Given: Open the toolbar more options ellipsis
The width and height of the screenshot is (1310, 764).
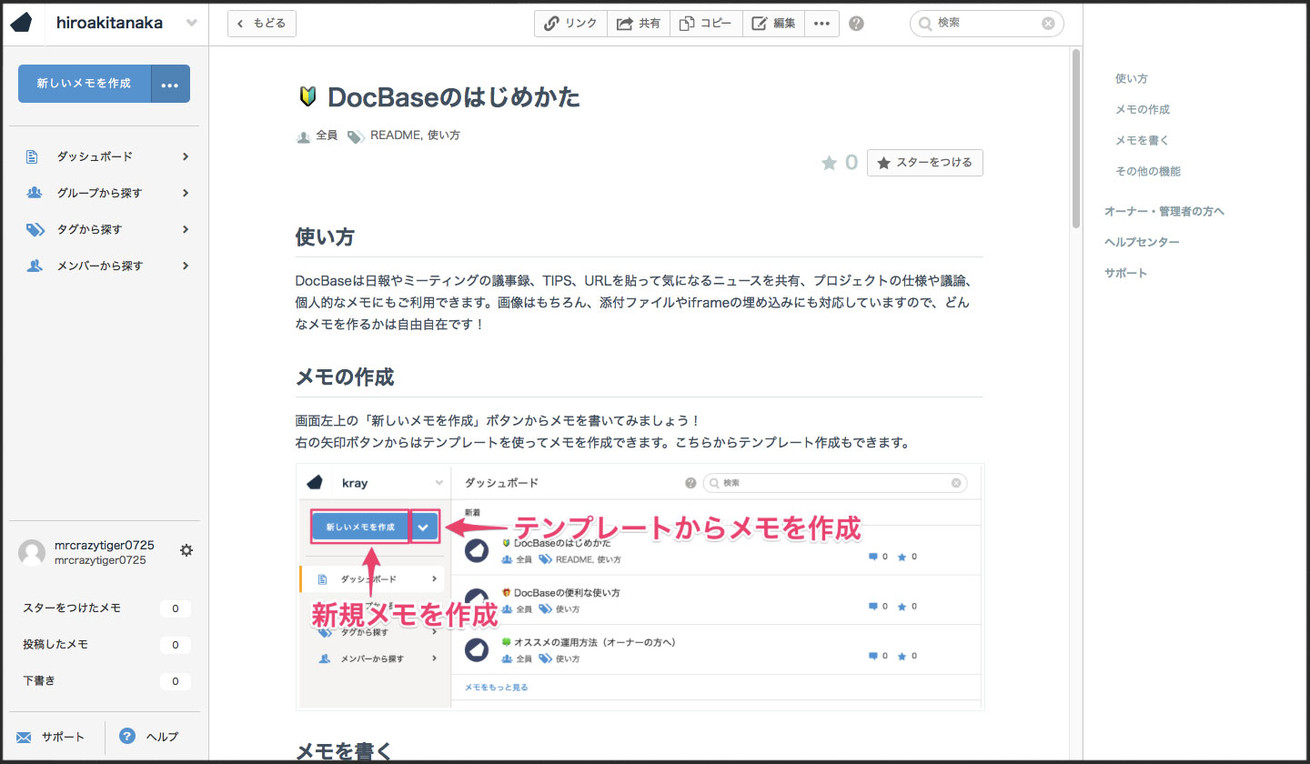Looking at the screenshot, I should pos(821,23).
